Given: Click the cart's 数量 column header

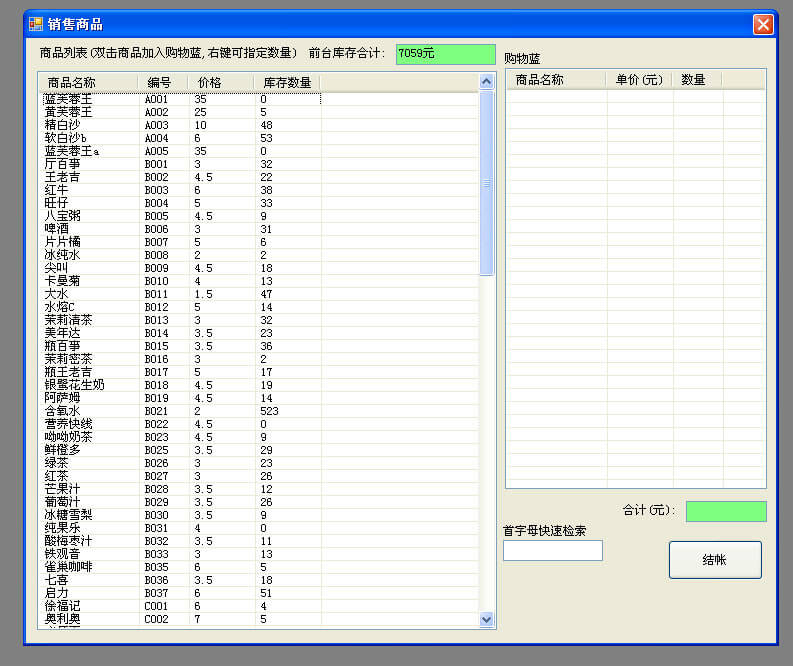Looking at the screenshot, I should [694, 80].
